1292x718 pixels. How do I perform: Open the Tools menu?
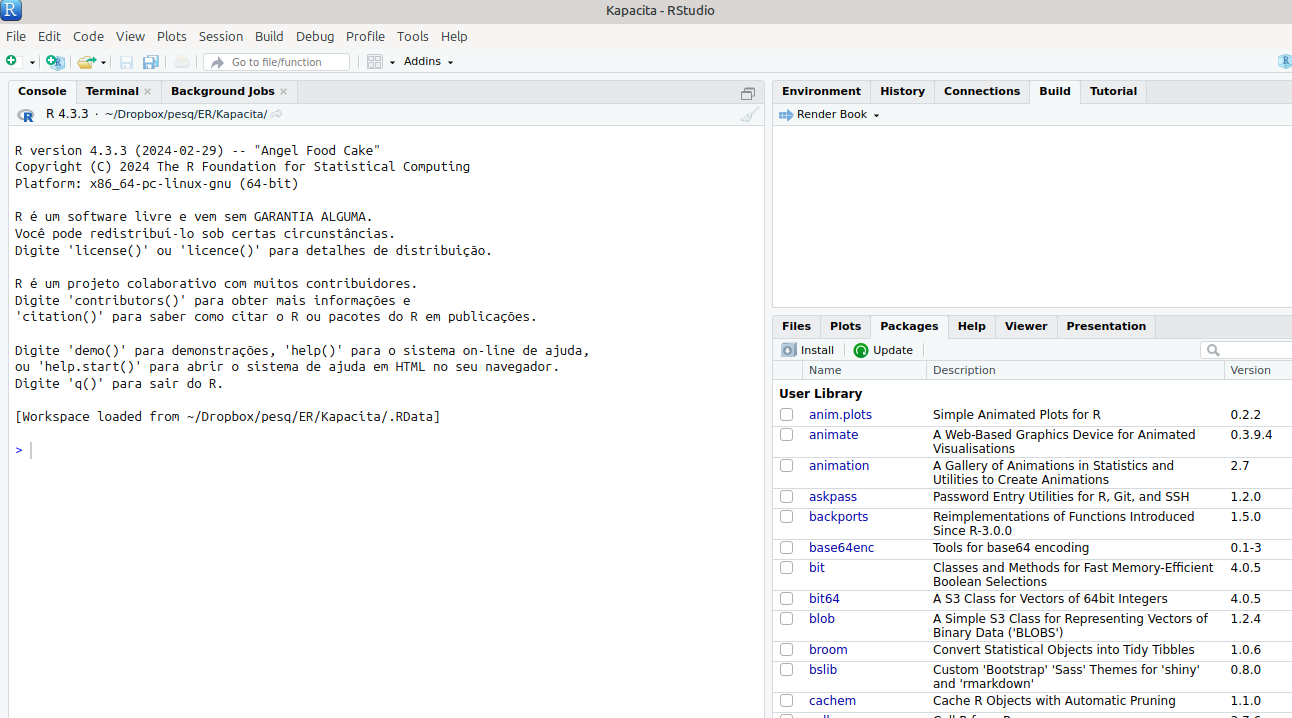pyautogui.click(x=412, y=36)
